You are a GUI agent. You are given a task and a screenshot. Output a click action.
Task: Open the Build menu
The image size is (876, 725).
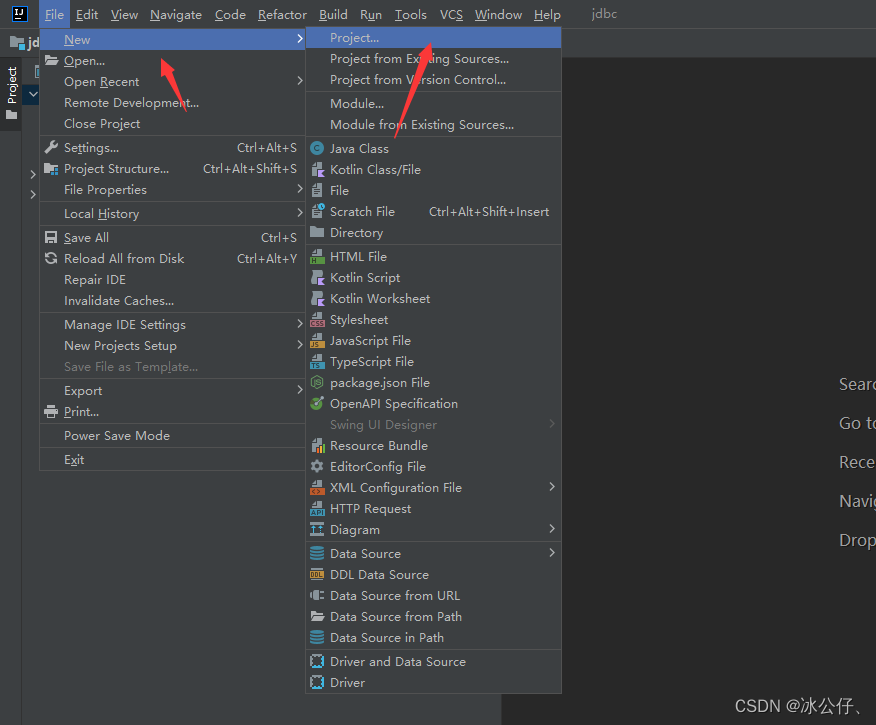click(333, 15)
